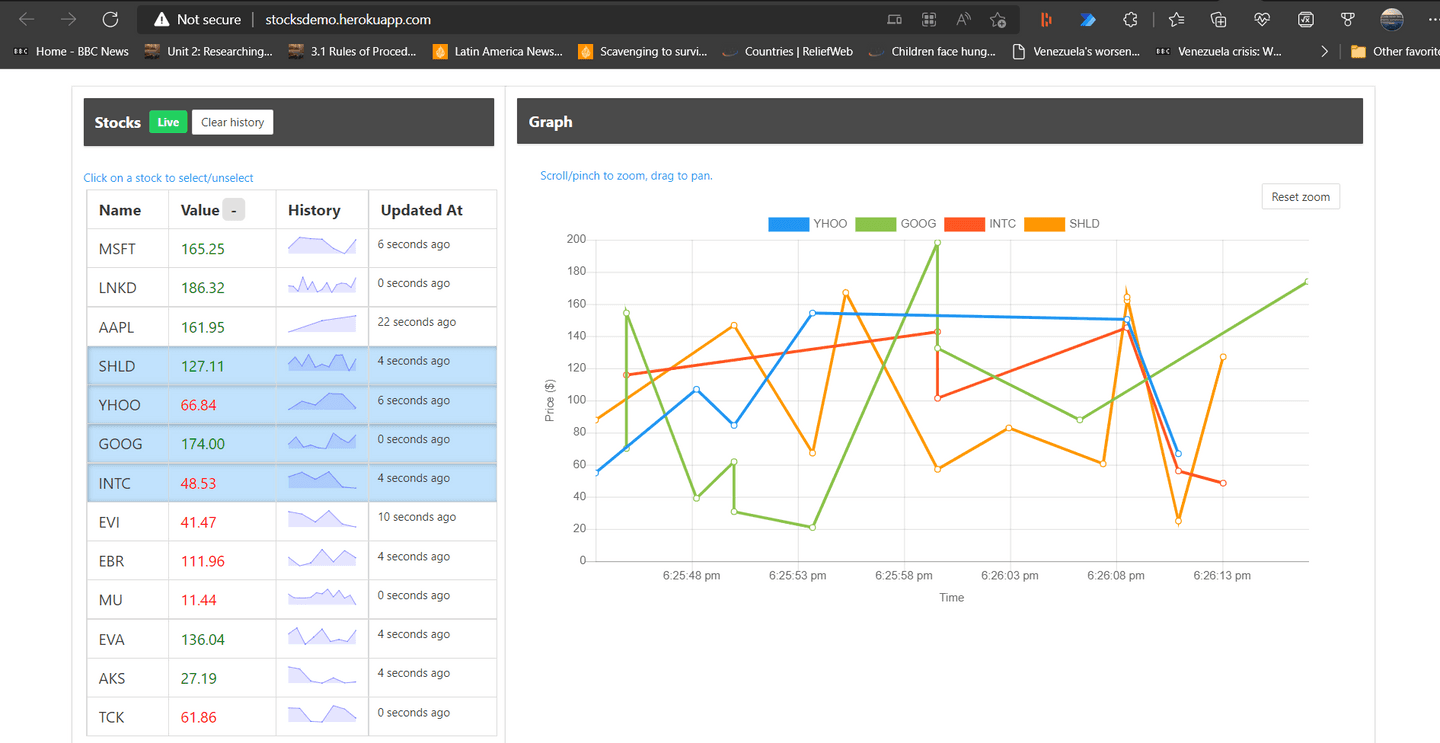
Task: Click the AAPL history sparkline
Action: (322, 323)
